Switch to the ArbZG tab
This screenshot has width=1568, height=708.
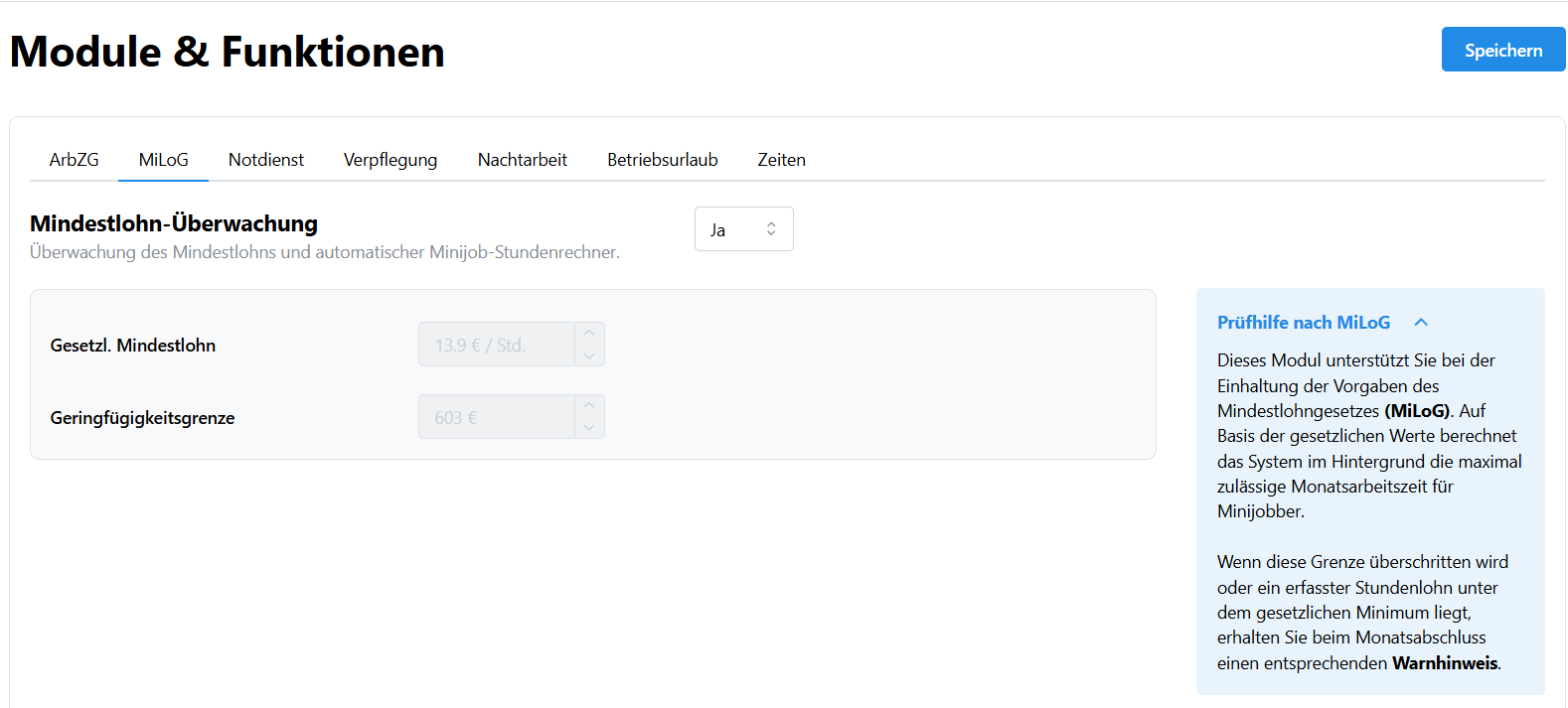pyautogui.click(x=75, y=160)
